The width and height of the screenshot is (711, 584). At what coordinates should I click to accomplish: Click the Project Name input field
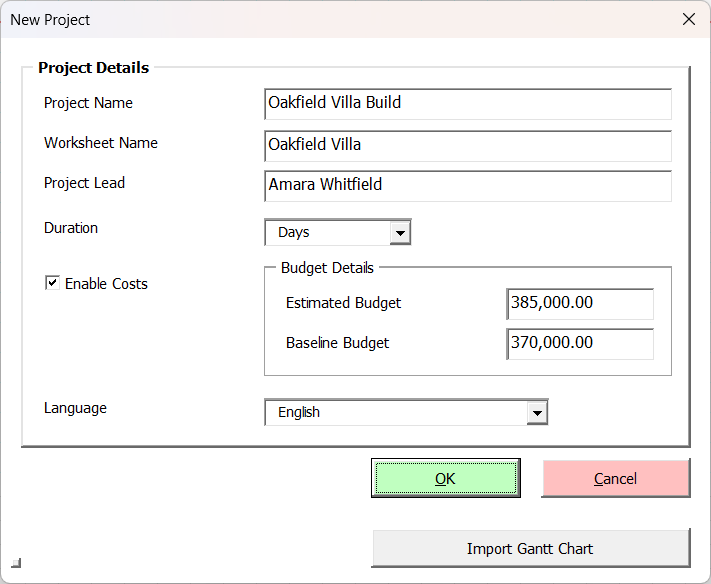coord(468,104)
